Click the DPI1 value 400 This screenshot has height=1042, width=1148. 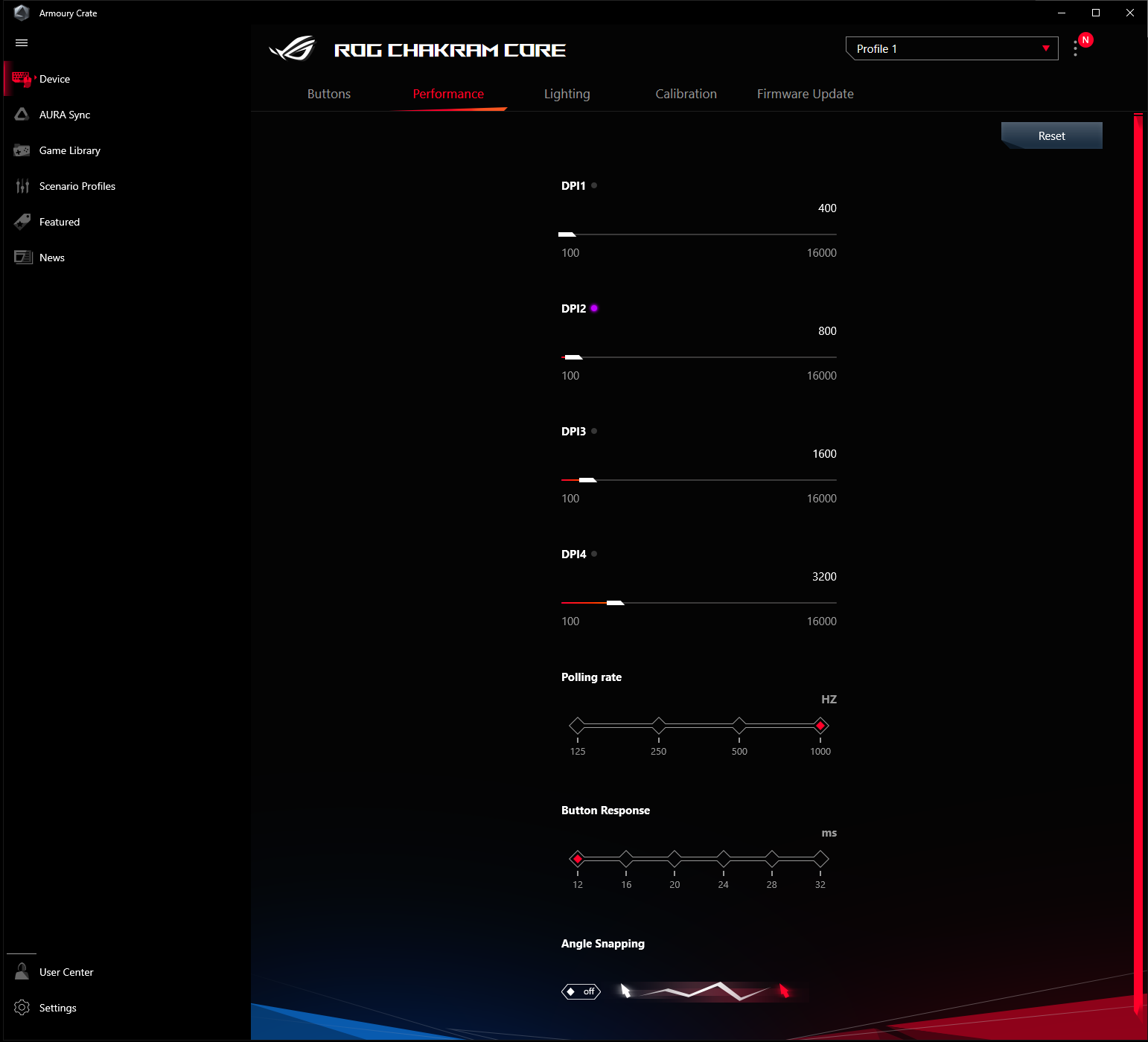coord(827,208)
